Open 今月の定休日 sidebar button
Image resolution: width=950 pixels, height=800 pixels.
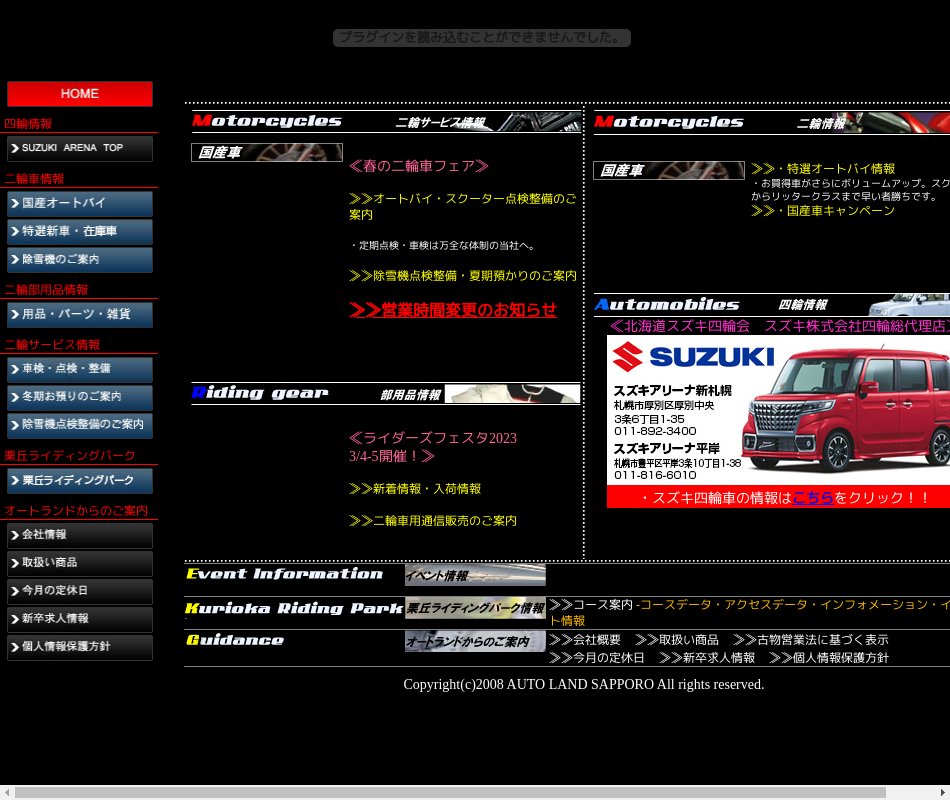pos(80,591)
